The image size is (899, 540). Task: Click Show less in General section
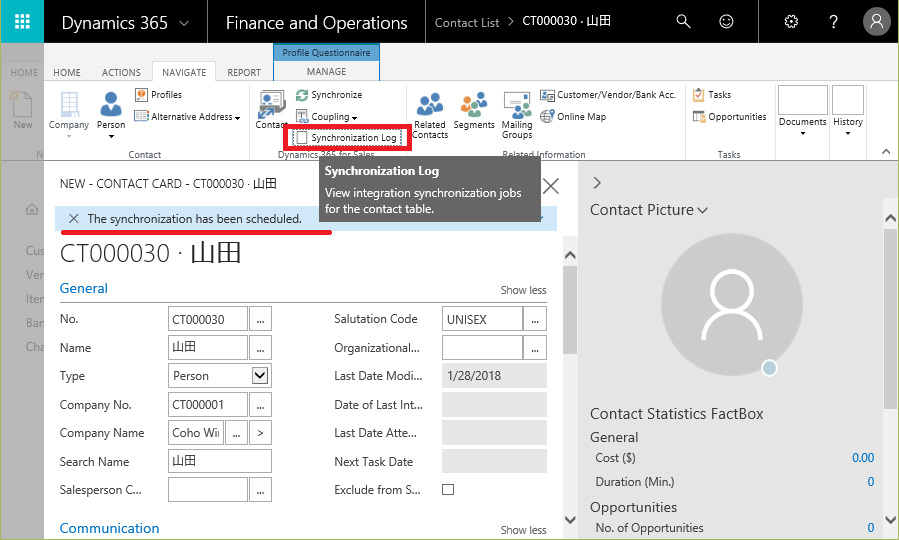[x=523, y=290]
